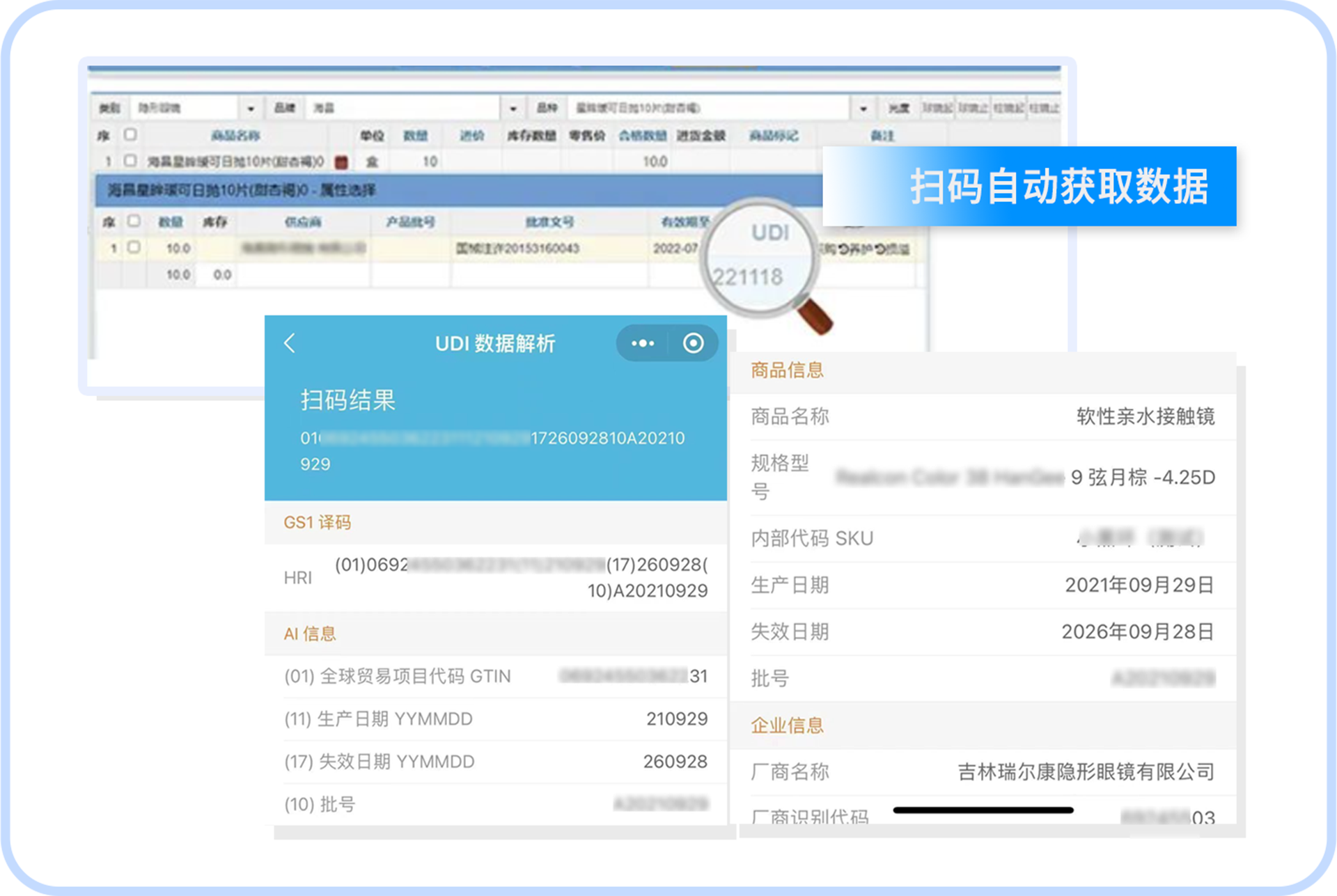Click the quantity cell 10 in product row
The height and width of the screenshot is (896, 1337).
pos(430,162)
